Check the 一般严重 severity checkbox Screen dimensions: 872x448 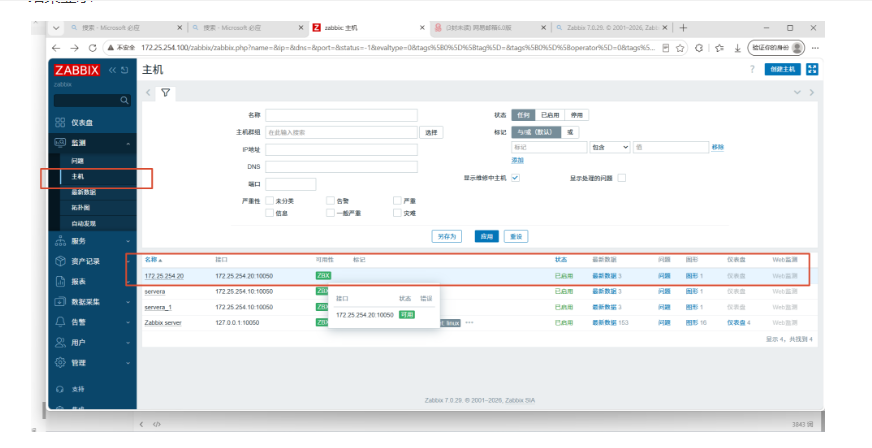click(330, 213)
